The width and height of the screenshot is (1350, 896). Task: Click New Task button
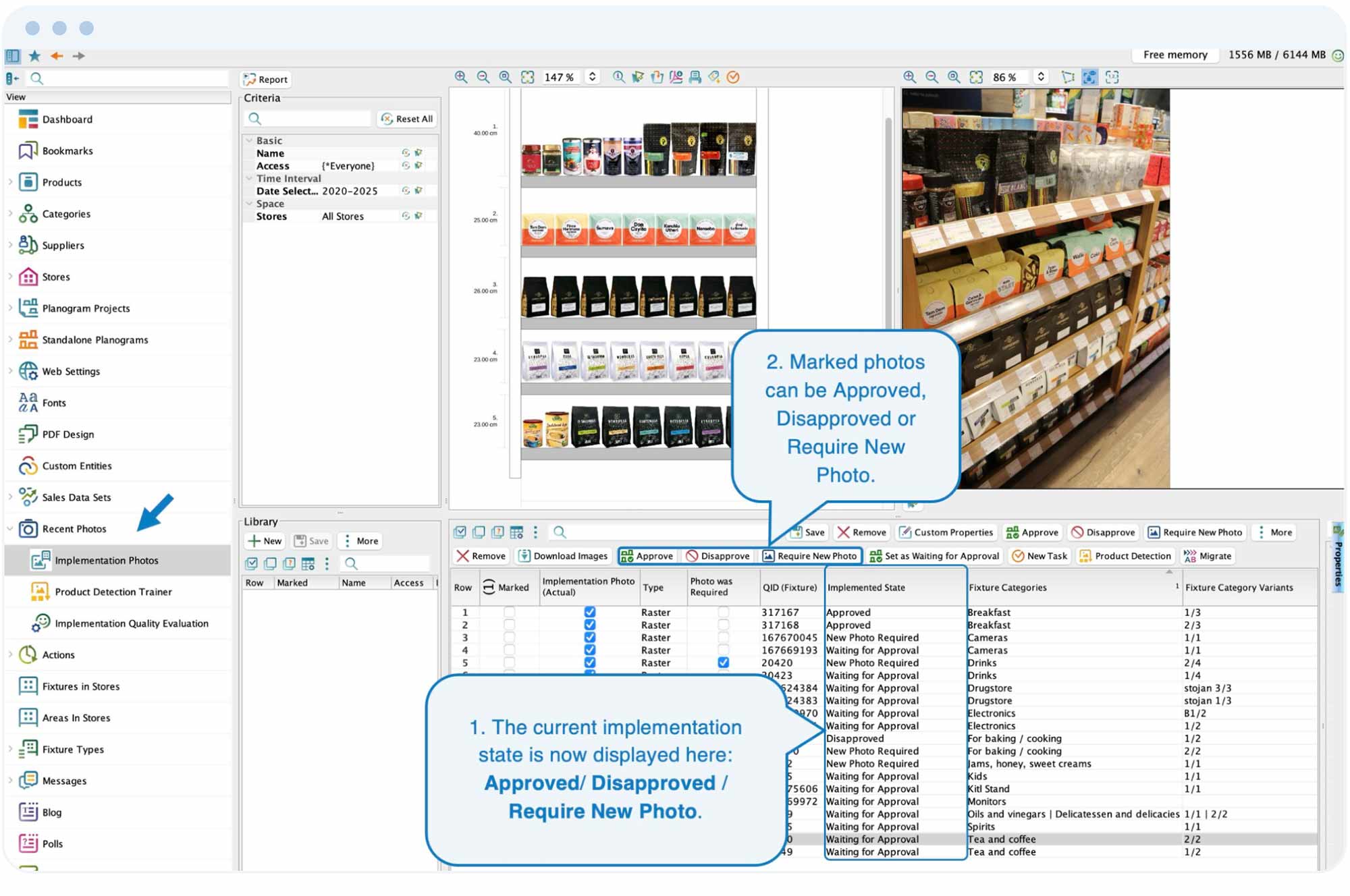click(x=1039, y=556)
